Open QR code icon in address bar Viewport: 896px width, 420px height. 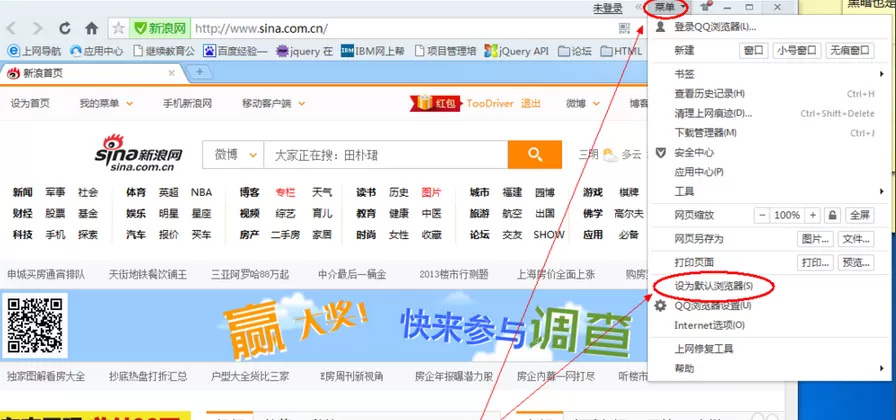tap(624, 28)
